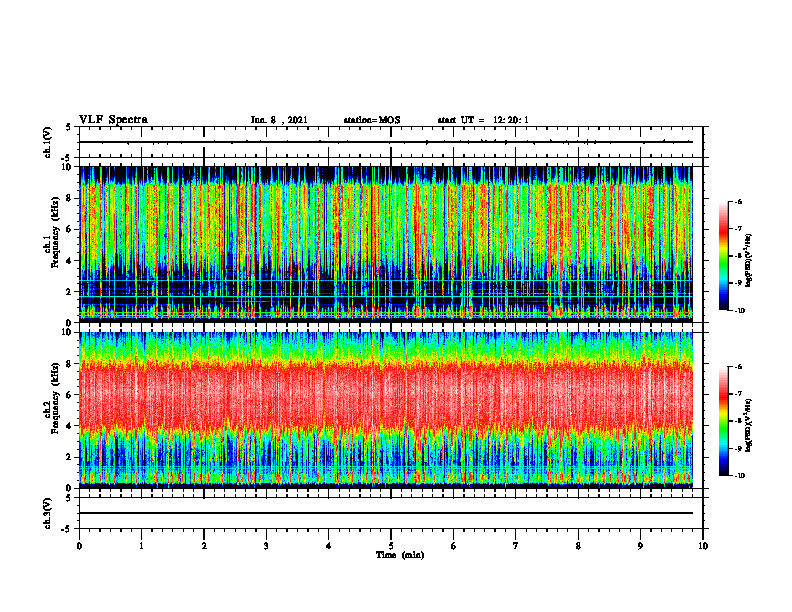Click the "ch.3(V)" axis label

(x=48, y=513)
